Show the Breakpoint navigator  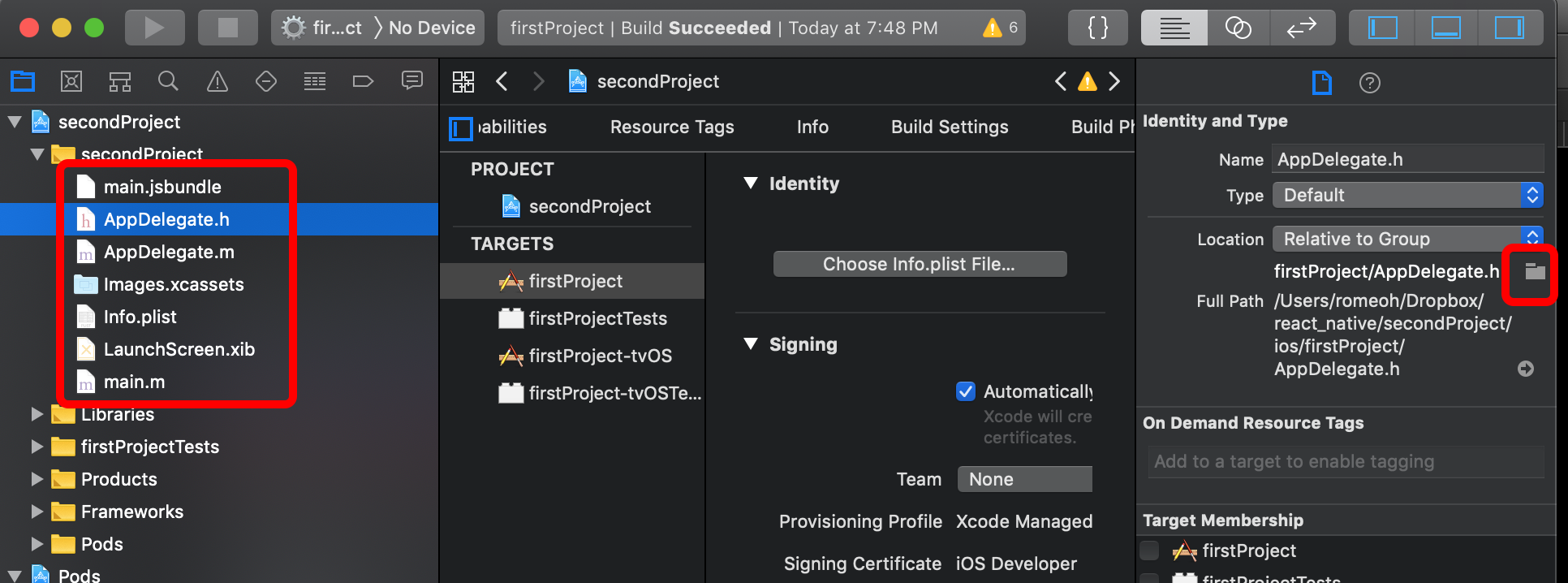[x=363, y=81]
